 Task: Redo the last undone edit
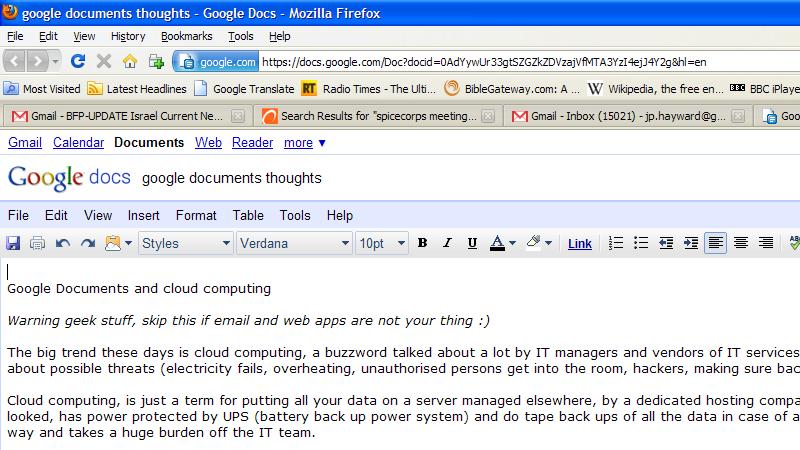(x=88, y=243)
